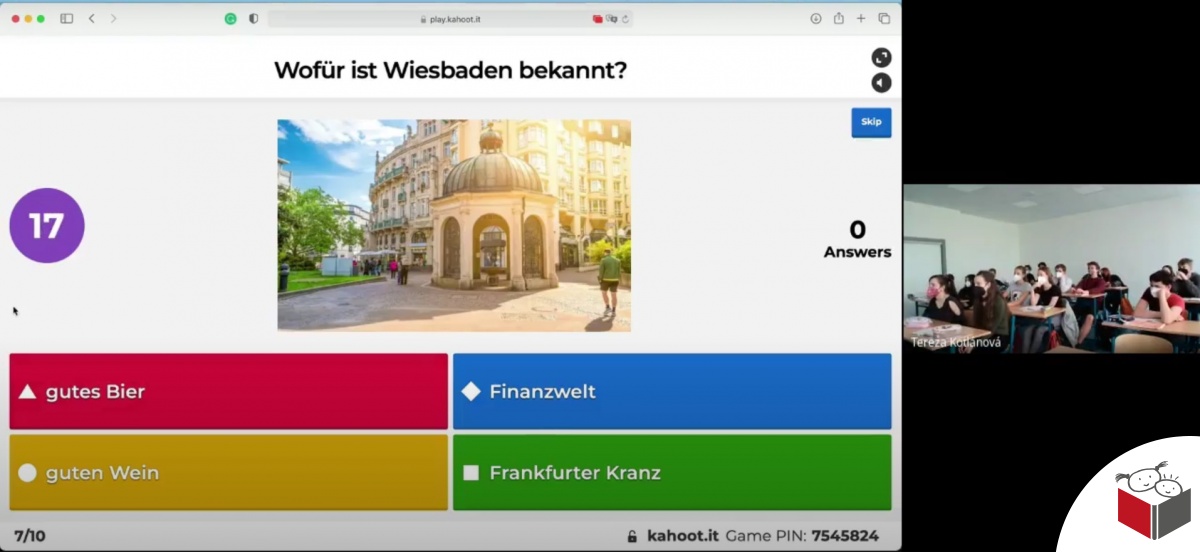Click the triangle icon on red answer
This screenshot has height=552, width=1200.
coord(28,391)
